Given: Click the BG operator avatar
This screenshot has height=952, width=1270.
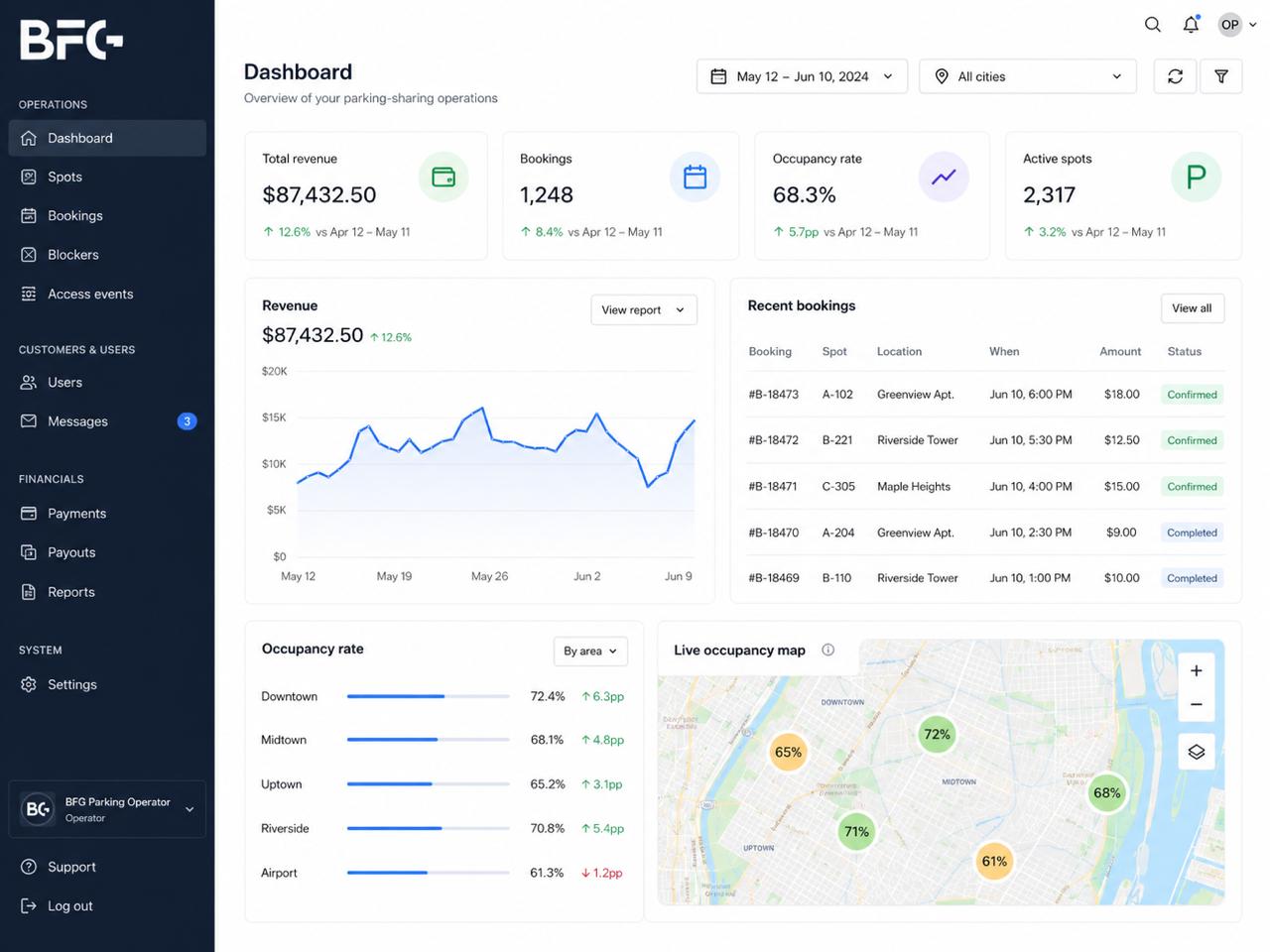Looking at the screenshot, I should [38, 809].
